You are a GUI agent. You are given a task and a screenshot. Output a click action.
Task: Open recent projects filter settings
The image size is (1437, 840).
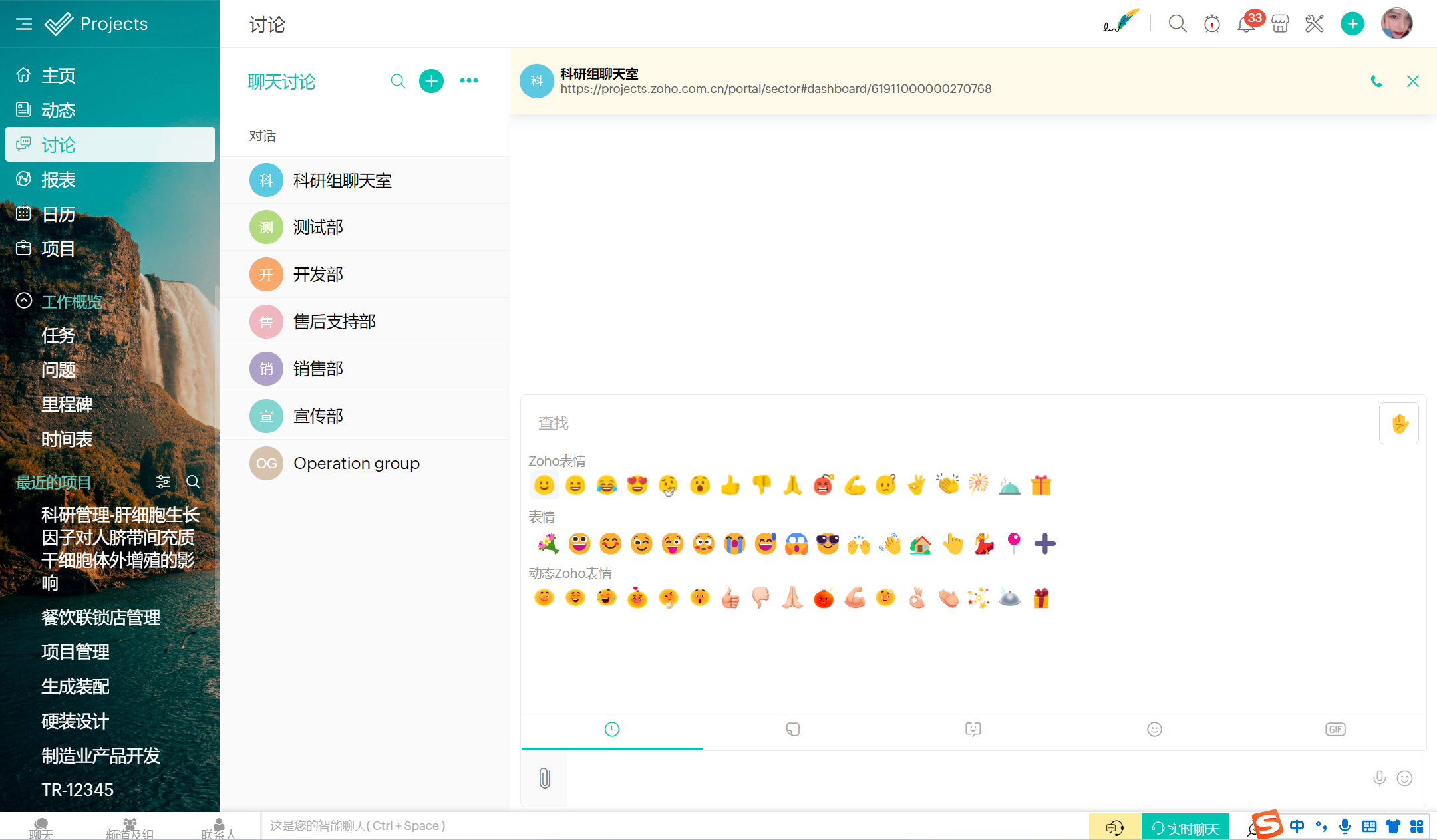pyautogui.click(x=163, y=482)
